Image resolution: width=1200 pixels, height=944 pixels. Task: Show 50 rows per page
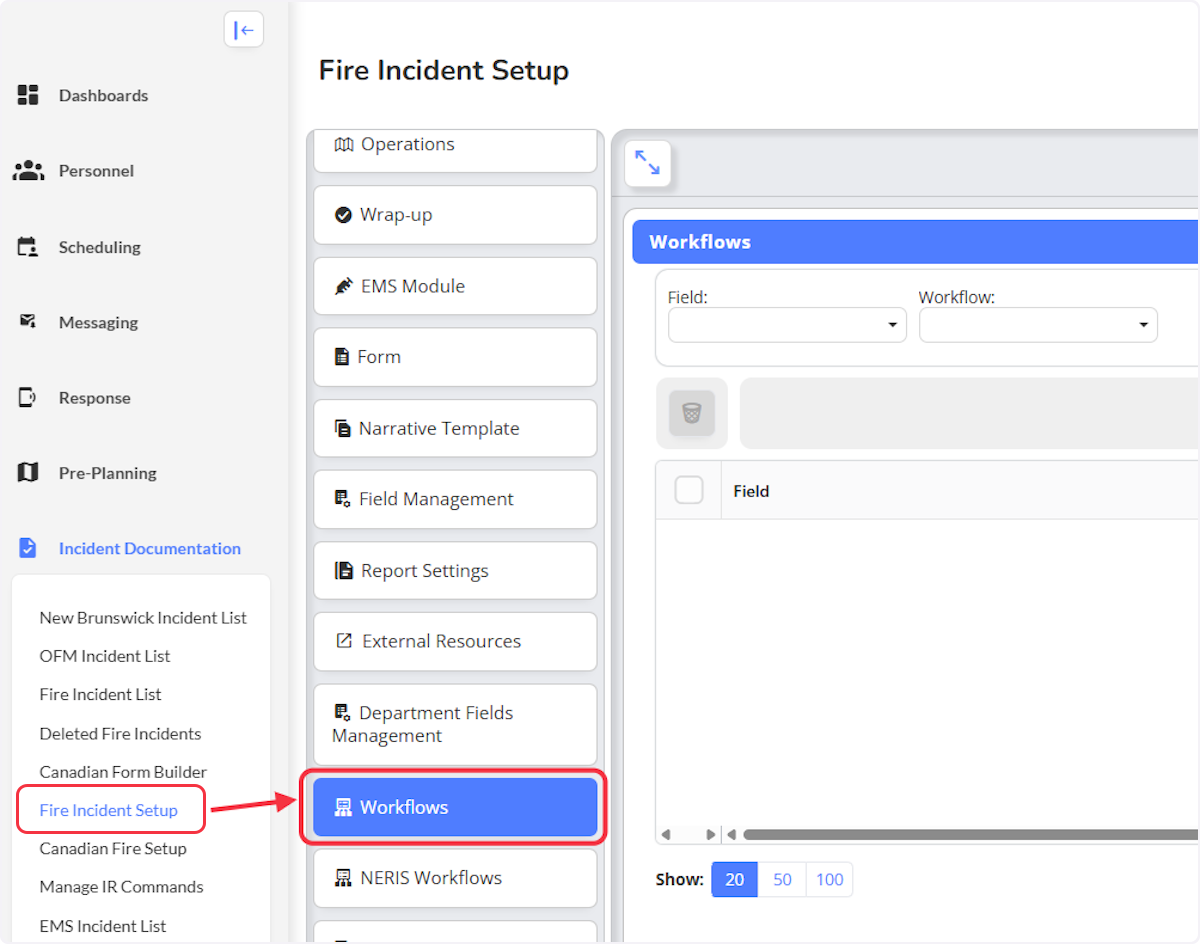(782, 879)
